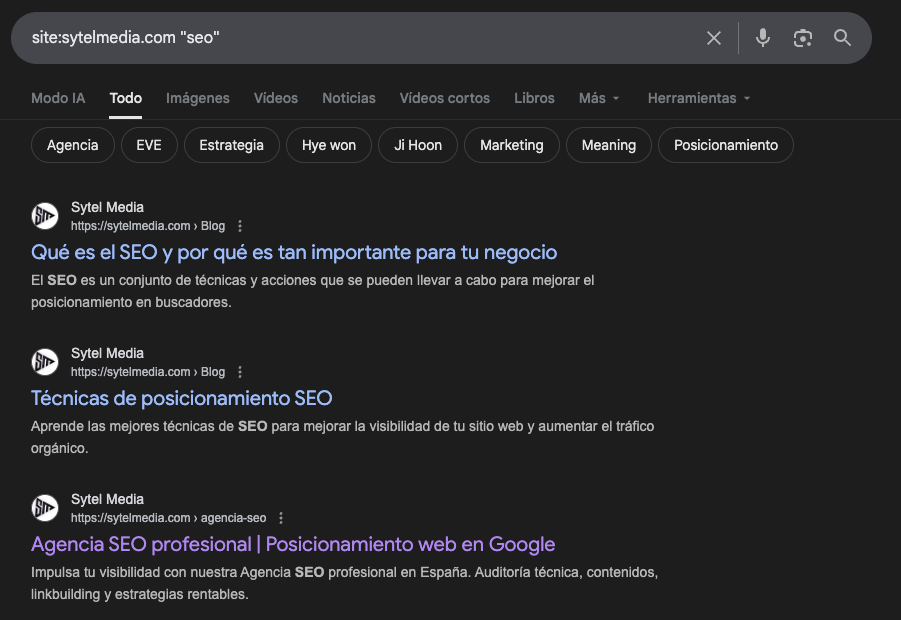Open the three-dot menu beside Técnicas result
901x620 pixels.
tap(239, 372)
